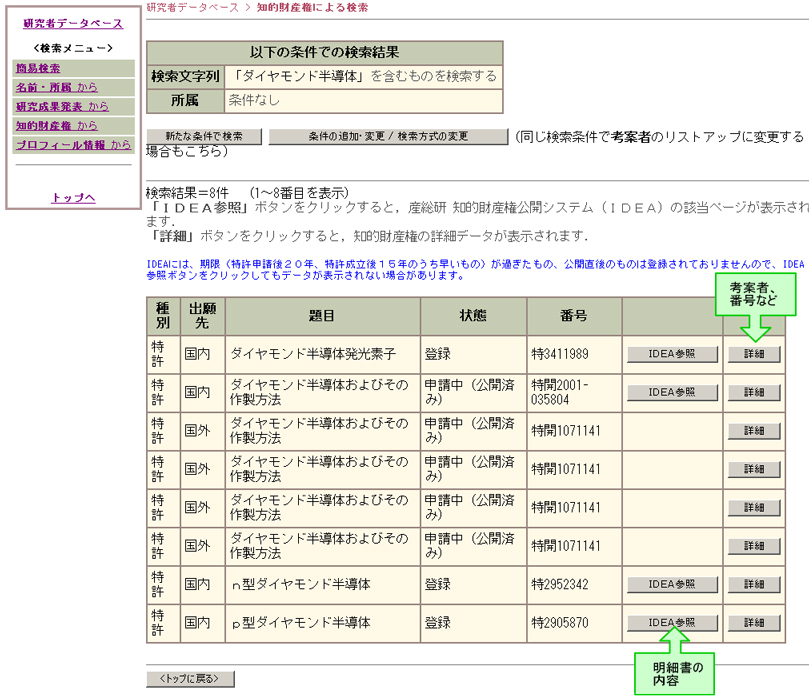Click title text n型ダイヤモンド半導体
The height and width of the screenshot is (696, 809).
pyautogui.click(x=301, y=584)
